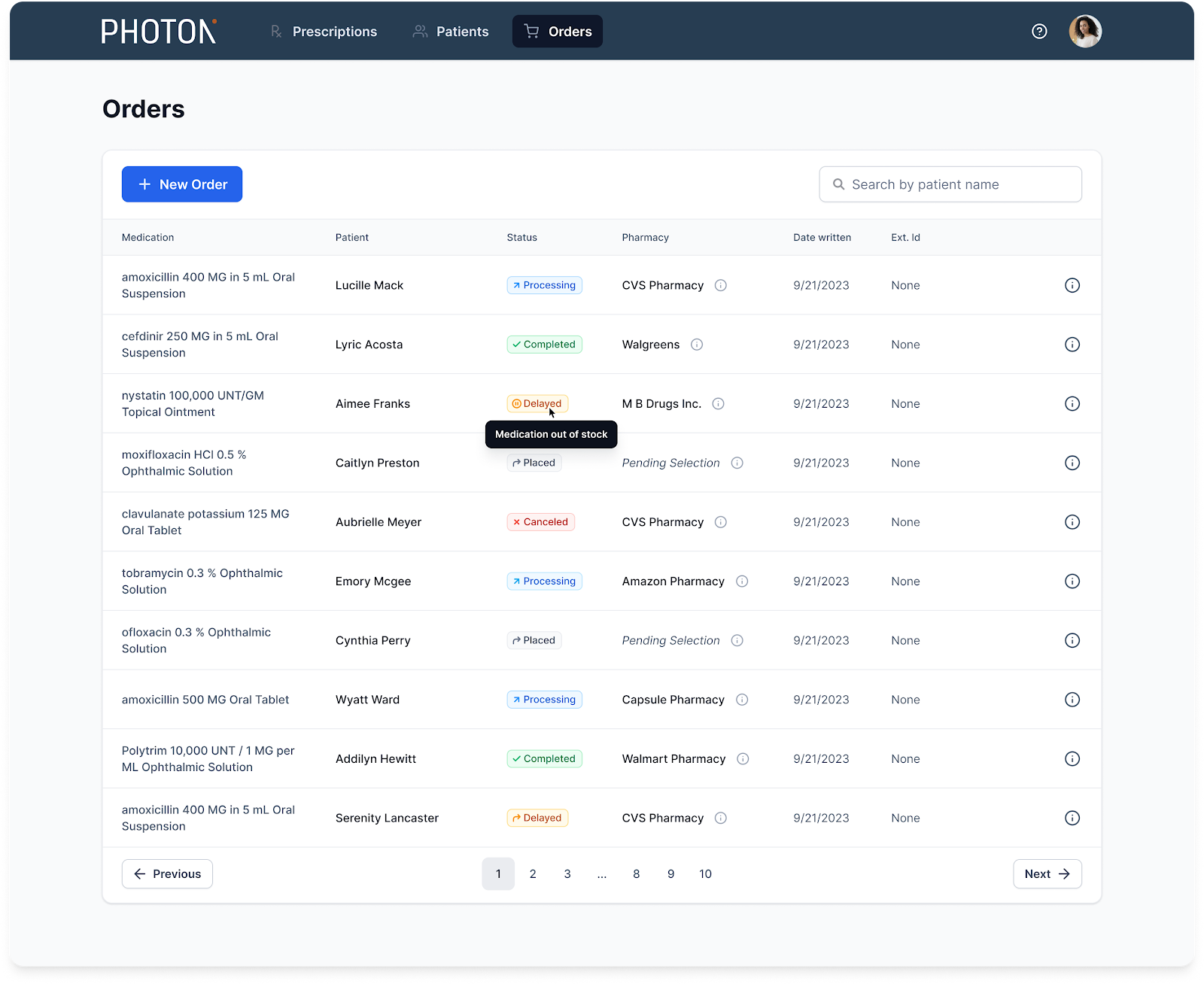Click the PHOTON logo

point(159,32)
